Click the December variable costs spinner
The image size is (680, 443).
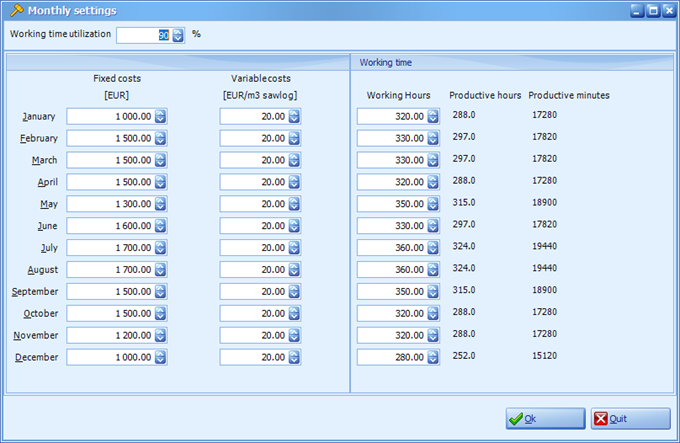click(x=294, y=357)
